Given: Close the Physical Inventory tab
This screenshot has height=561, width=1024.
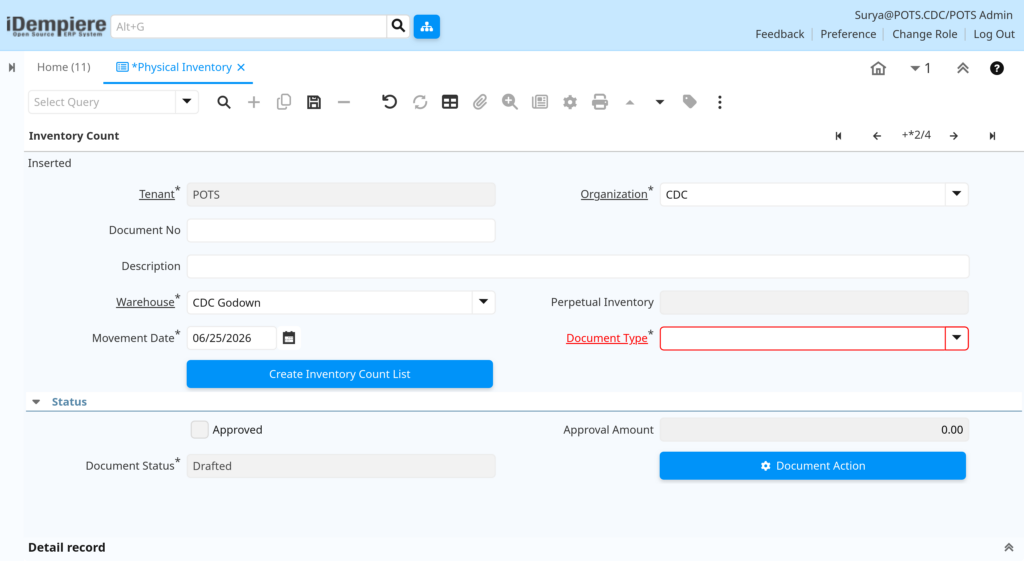Looking at the screenshot, I should [x=241, y=67].
